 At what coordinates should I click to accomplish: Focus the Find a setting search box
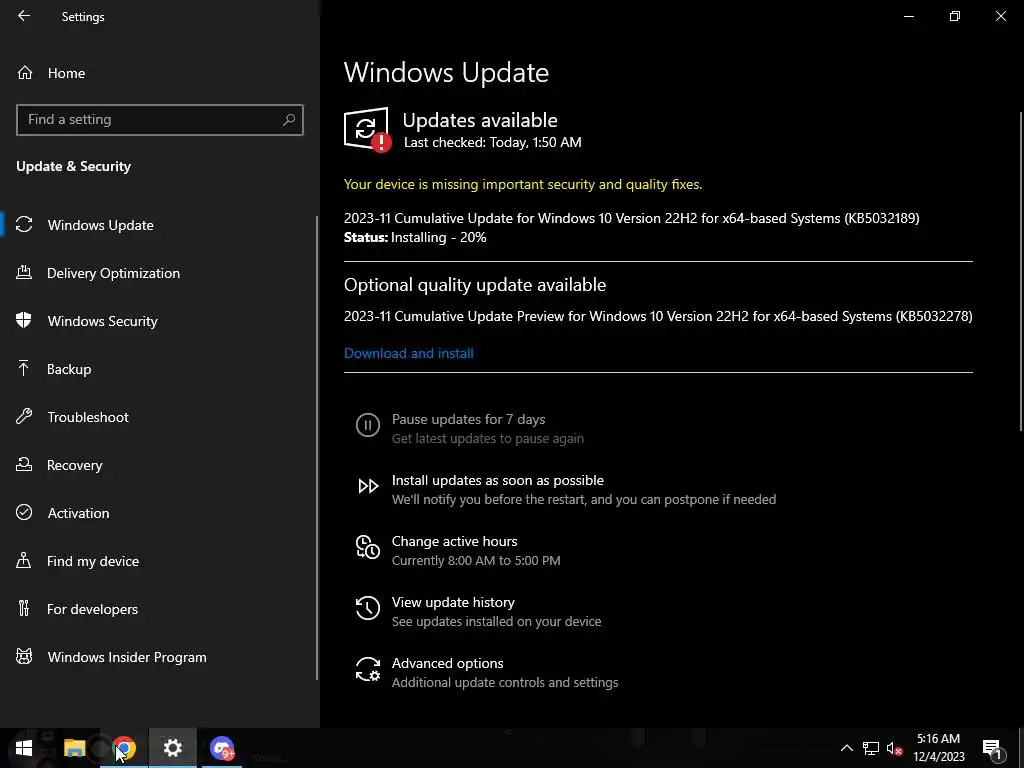pos(159,120)
